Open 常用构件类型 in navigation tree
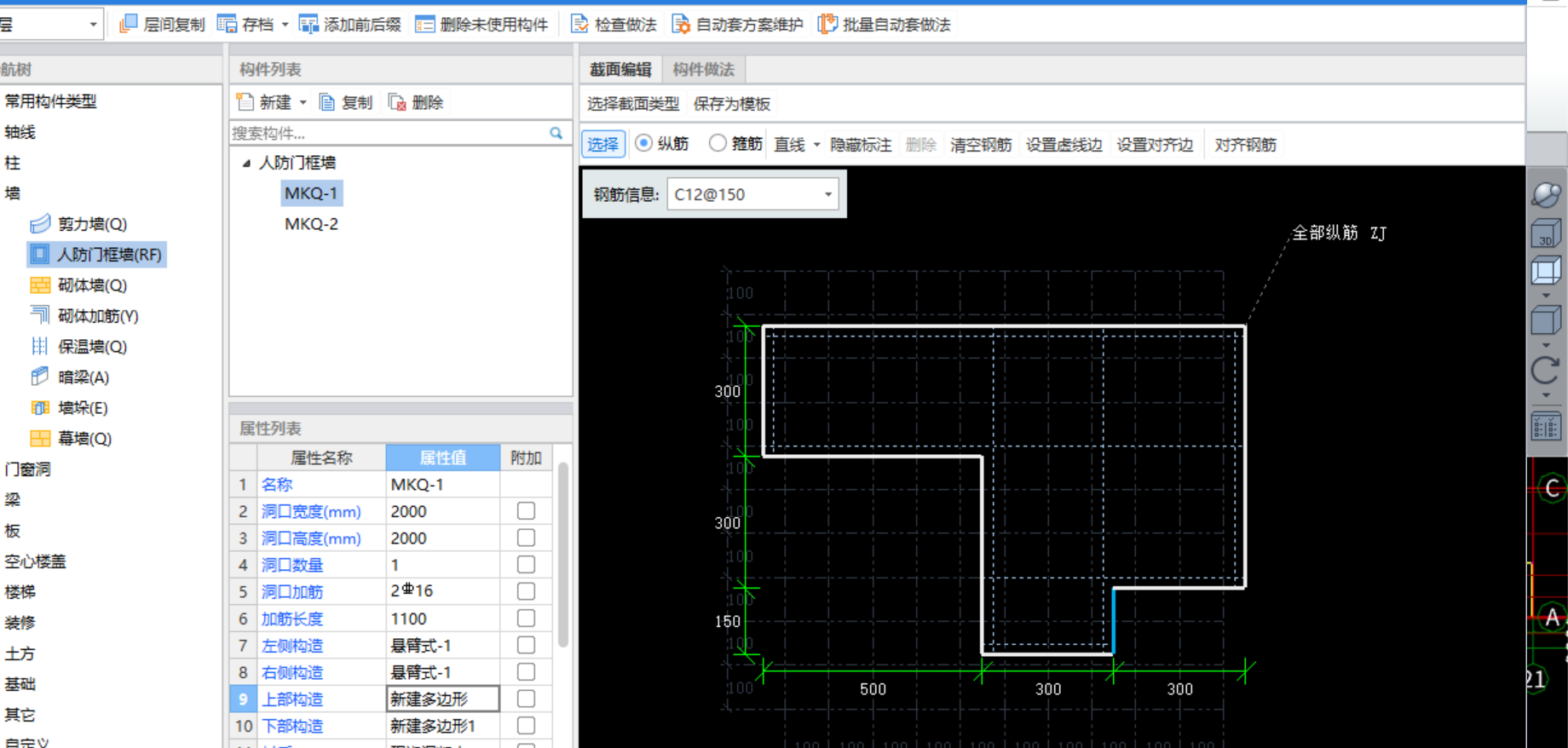 click(51, 101)
